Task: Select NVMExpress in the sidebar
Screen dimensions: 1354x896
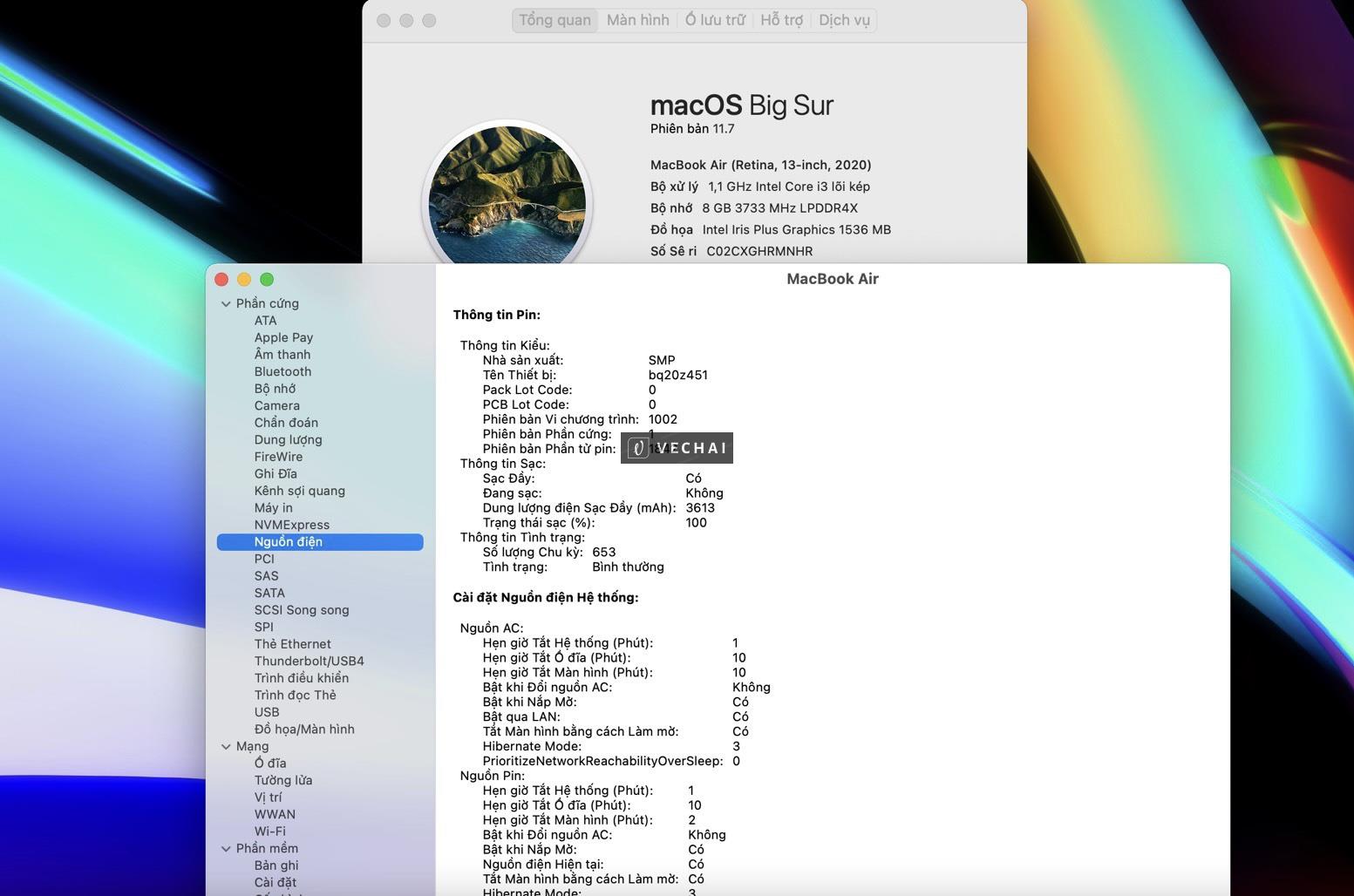Action: (x=291, y=525)
